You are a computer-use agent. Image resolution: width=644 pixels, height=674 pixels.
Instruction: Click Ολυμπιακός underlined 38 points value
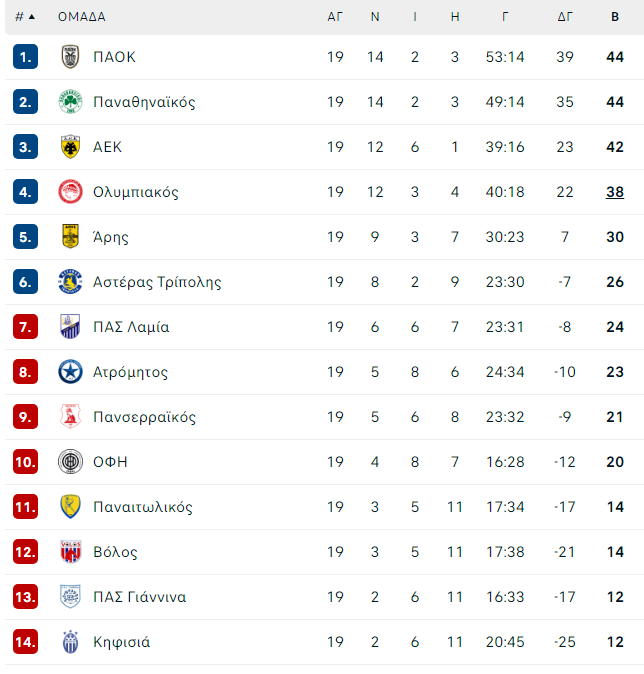(615, 192)
